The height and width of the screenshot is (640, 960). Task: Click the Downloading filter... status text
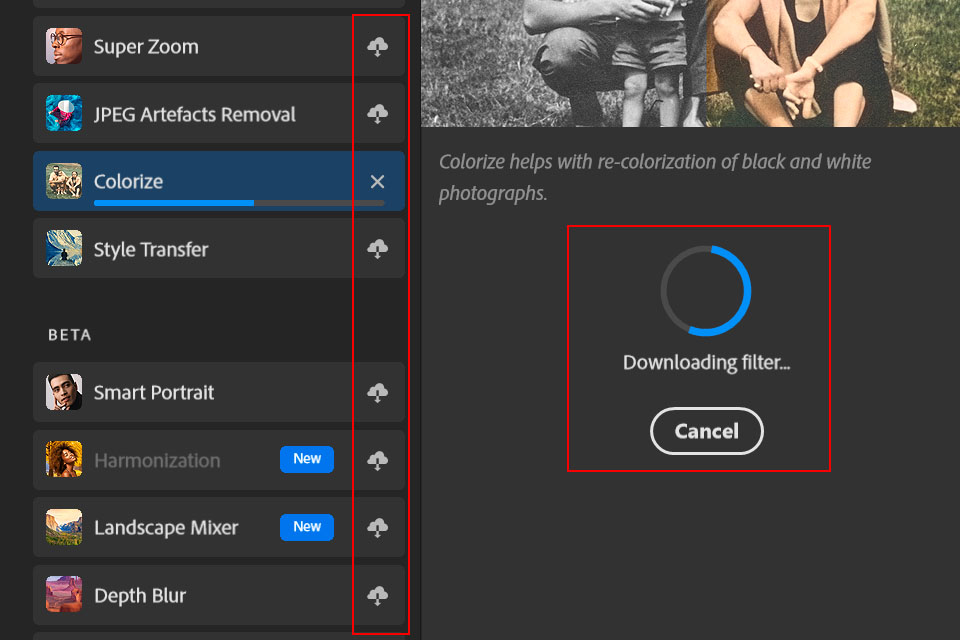pos(707,363)
